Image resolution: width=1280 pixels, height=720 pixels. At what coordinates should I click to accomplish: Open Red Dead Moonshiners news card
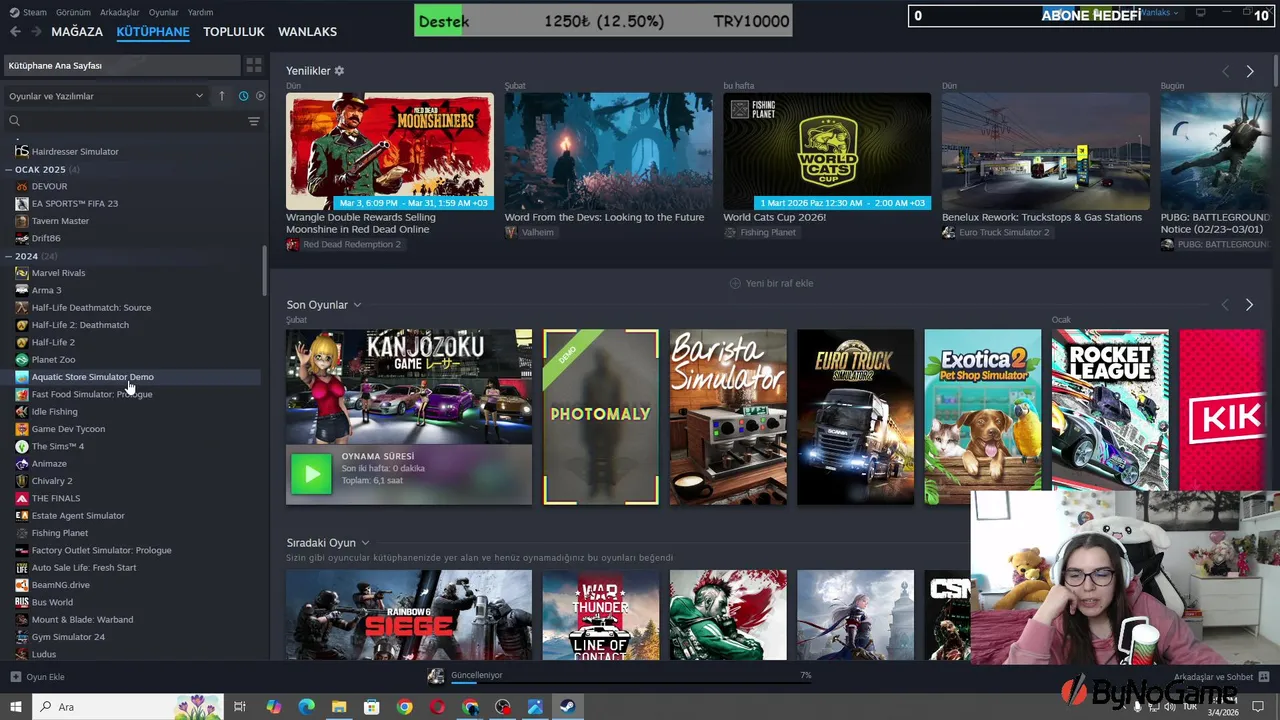pos(390,151)
